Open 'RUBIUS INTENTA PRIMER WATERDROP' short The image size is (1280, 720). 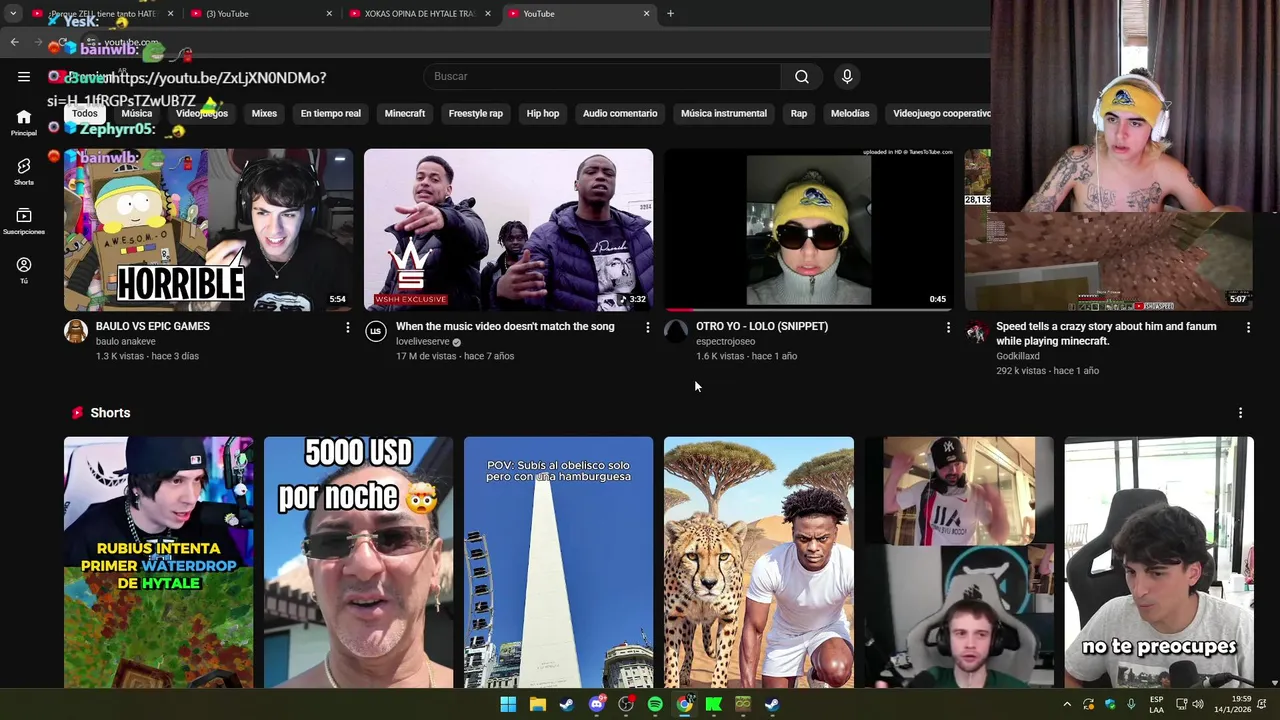pos(158,562)
